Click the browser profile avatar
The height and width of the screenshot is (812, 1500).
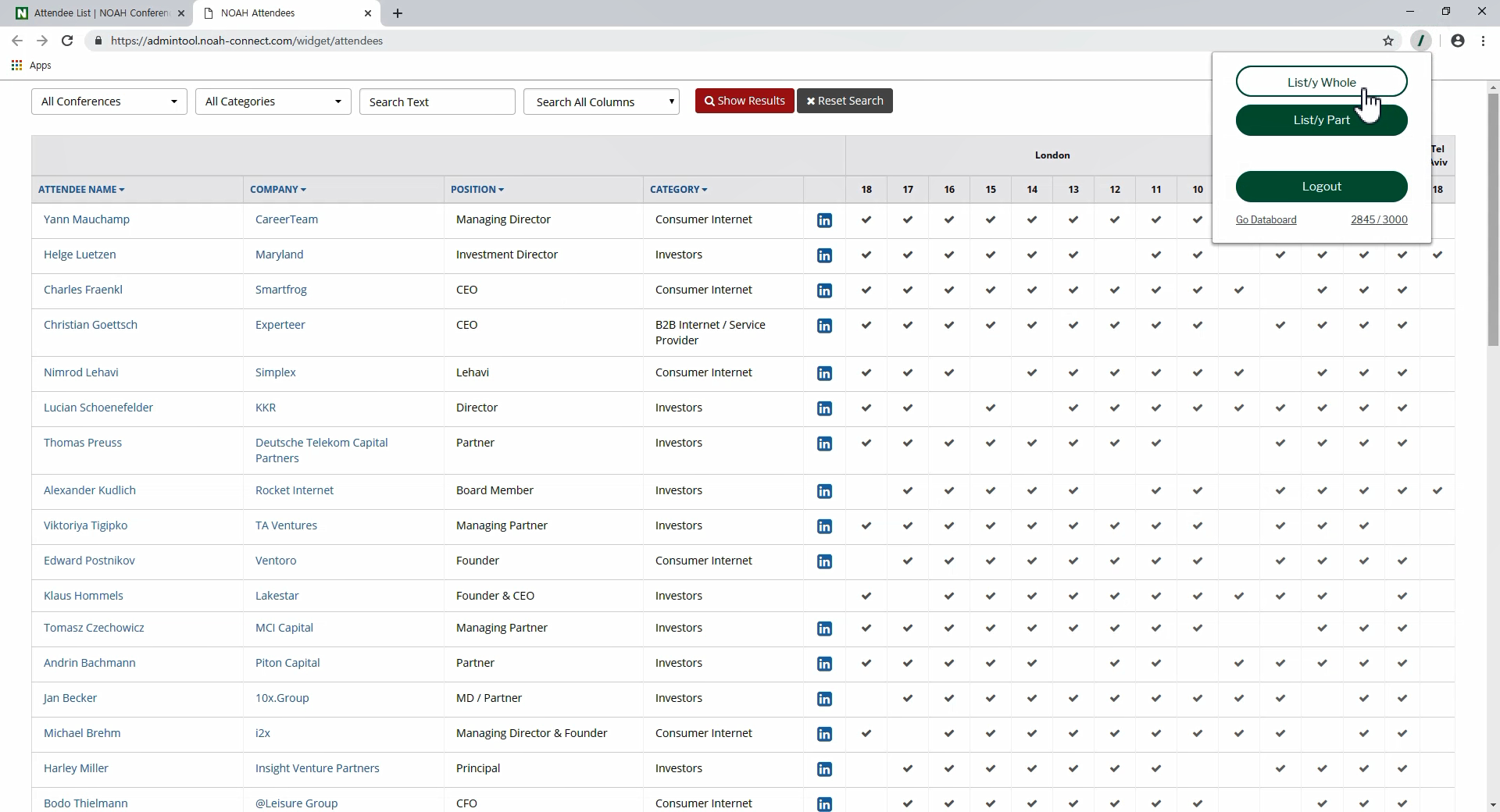(1458, 41)
